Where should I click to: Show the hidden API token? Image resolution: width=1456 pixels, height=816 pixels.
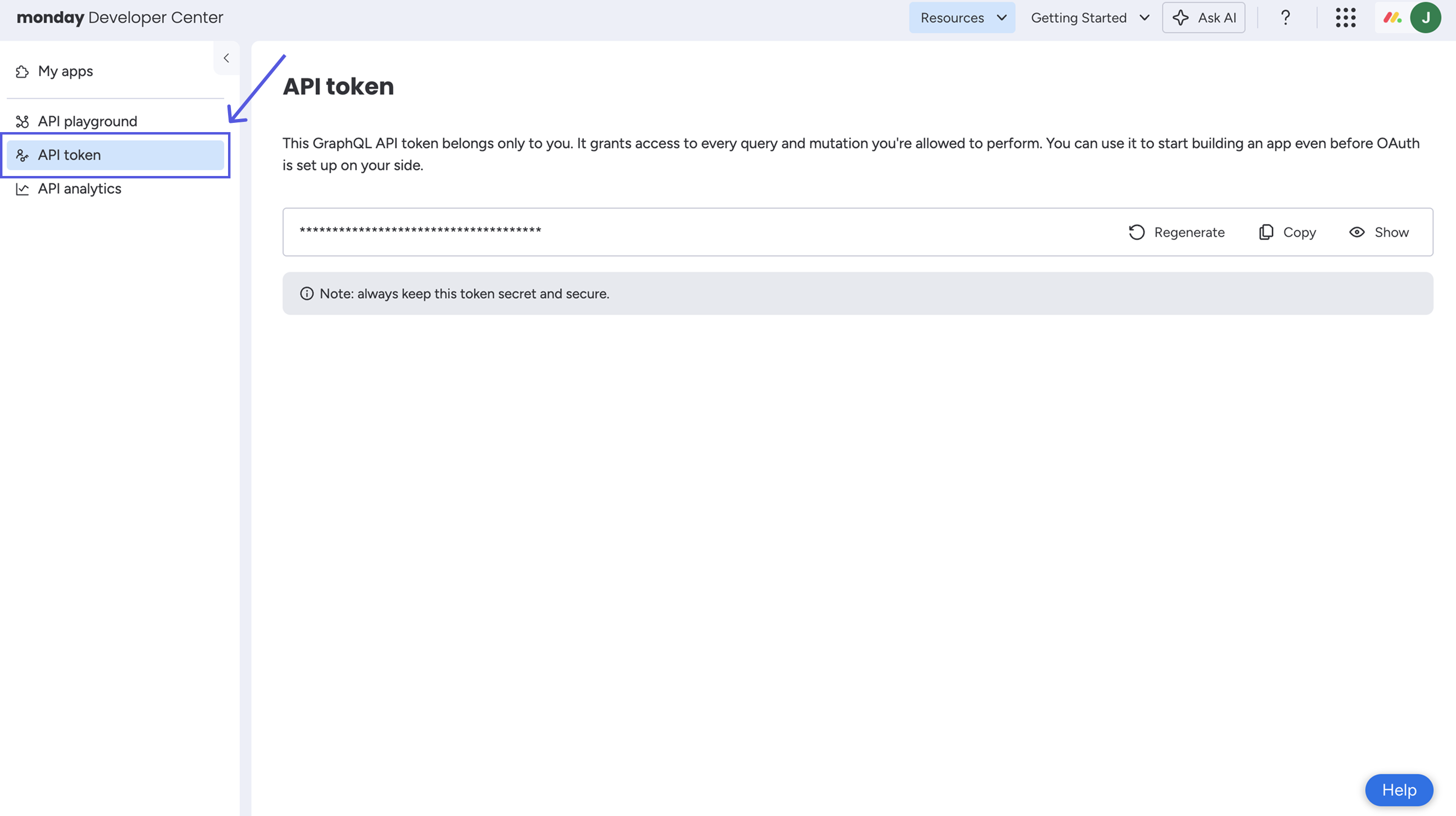coord(1379,233)
